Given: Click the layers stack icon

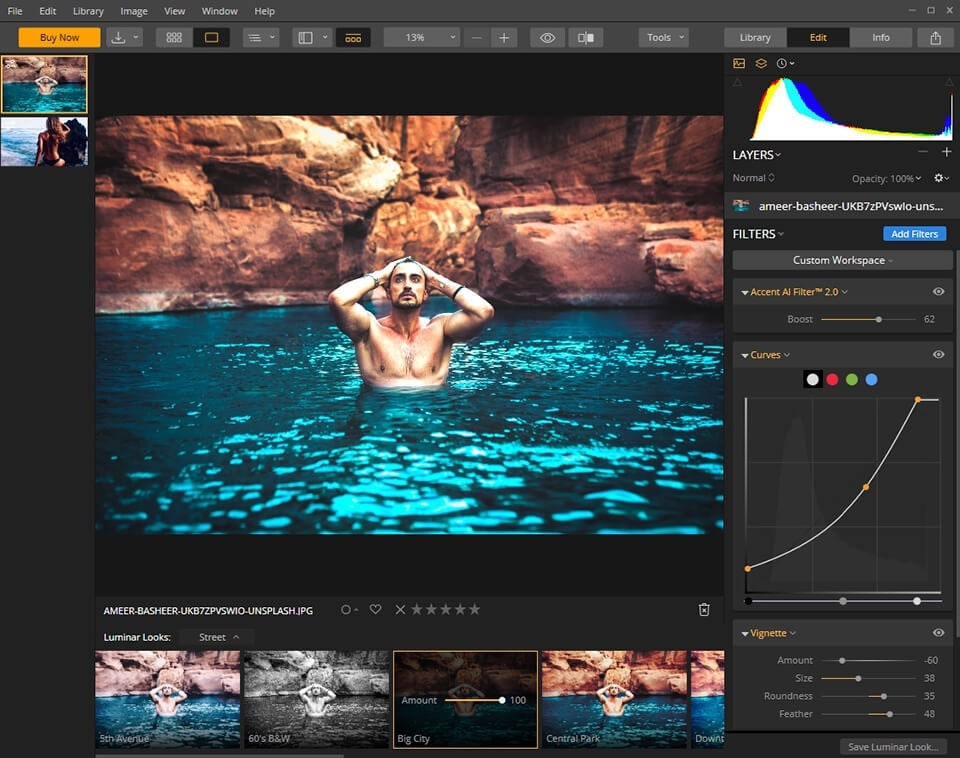Looking at the screenshot, I should coord(760,63).
